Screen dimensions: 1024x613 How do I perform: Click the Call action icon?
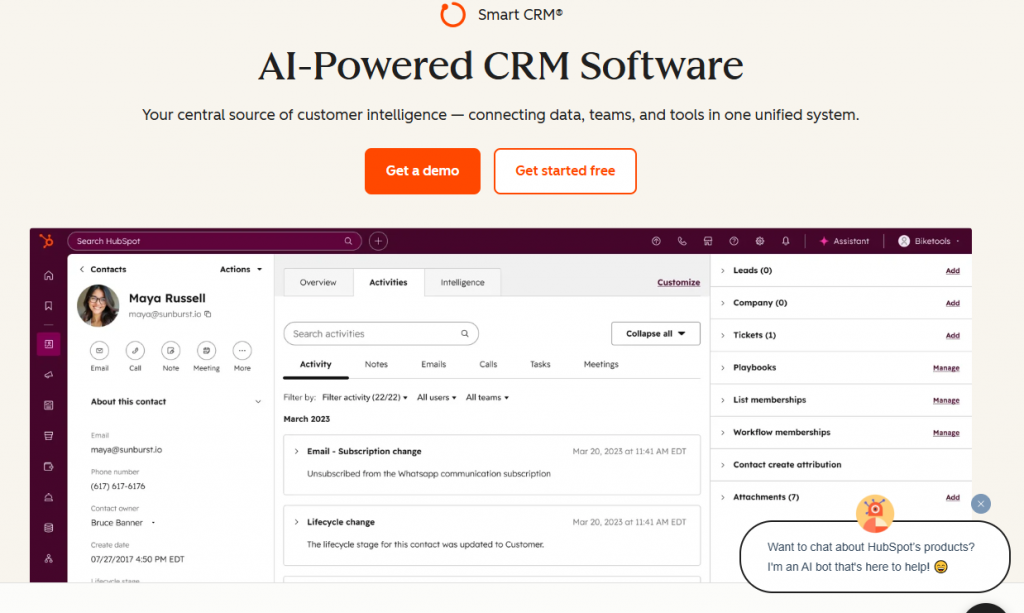coord(135,351)
